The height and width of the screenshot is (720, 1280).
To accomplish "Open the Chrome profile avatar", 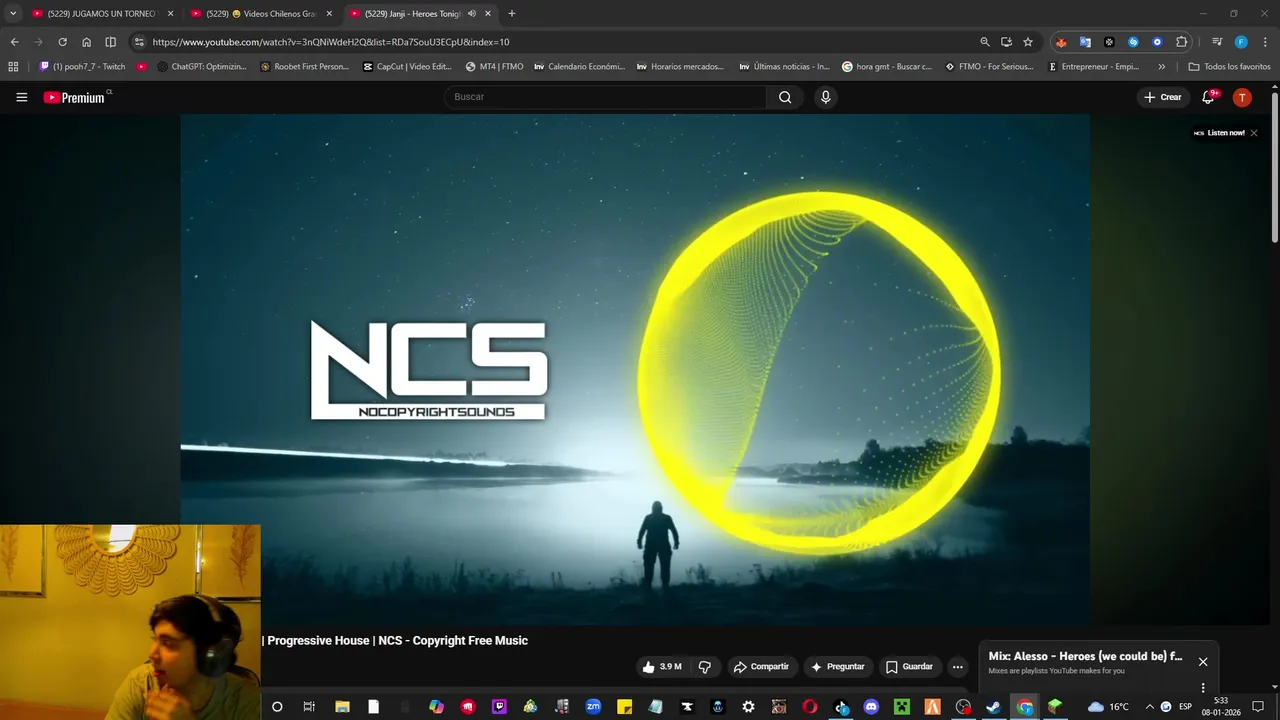I will tap(1241, 42).
